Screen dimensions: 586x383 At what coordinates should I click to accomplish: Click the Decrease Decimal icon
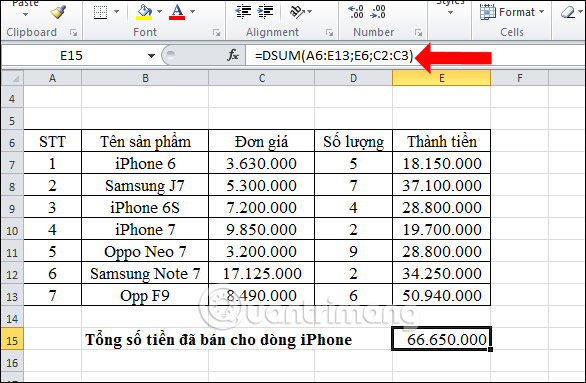tap(378, 12)
